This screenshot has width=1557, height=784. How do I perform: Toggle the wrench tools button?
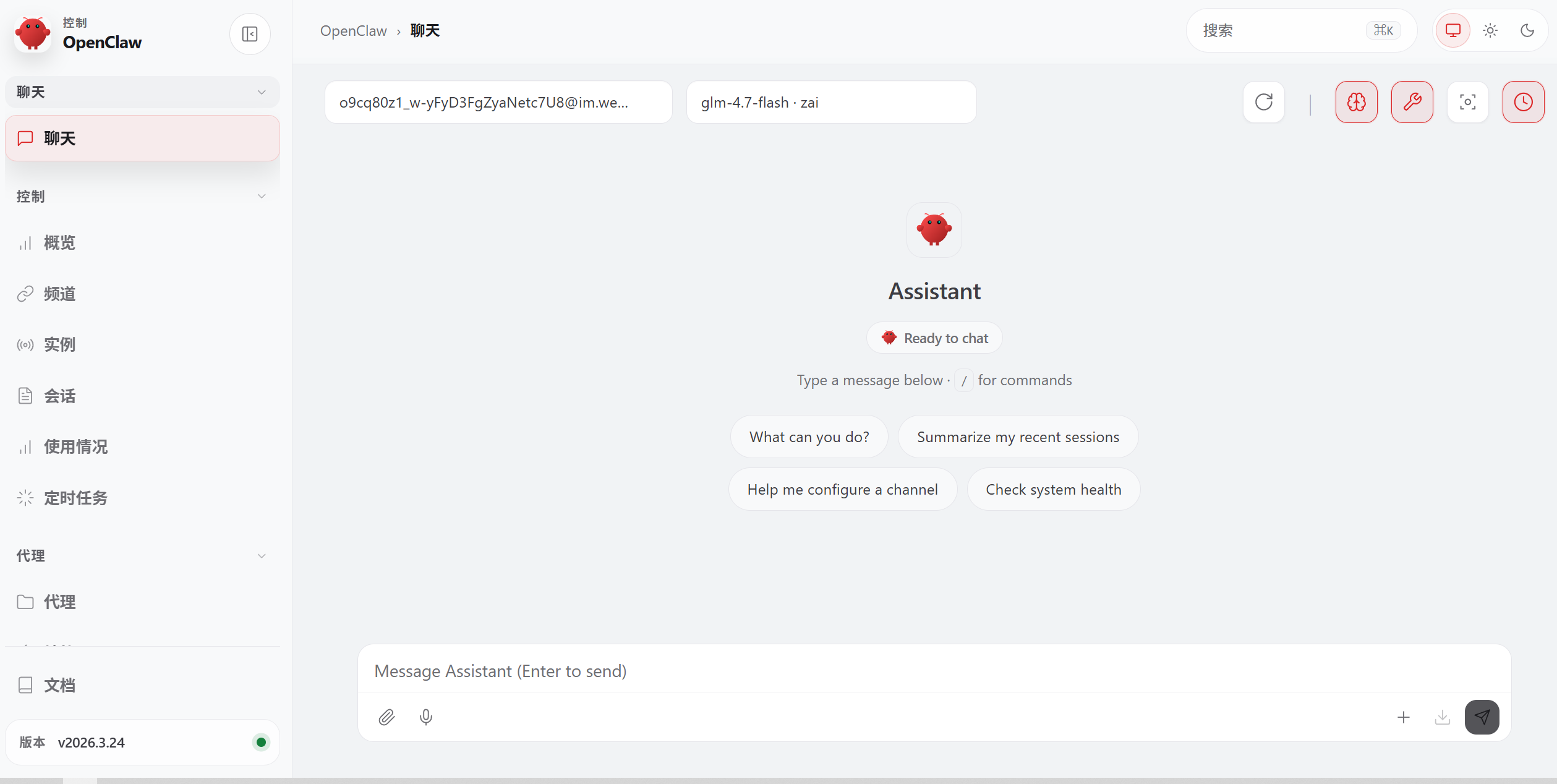1412,102
